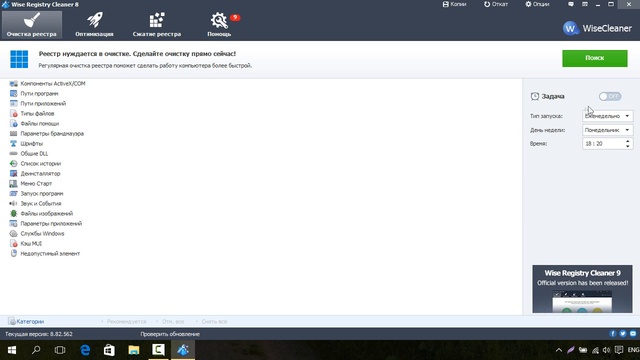The width and height of the screenshot is (640, 360).
Task: Click the Отм. все link
Action: pos(173,322)
